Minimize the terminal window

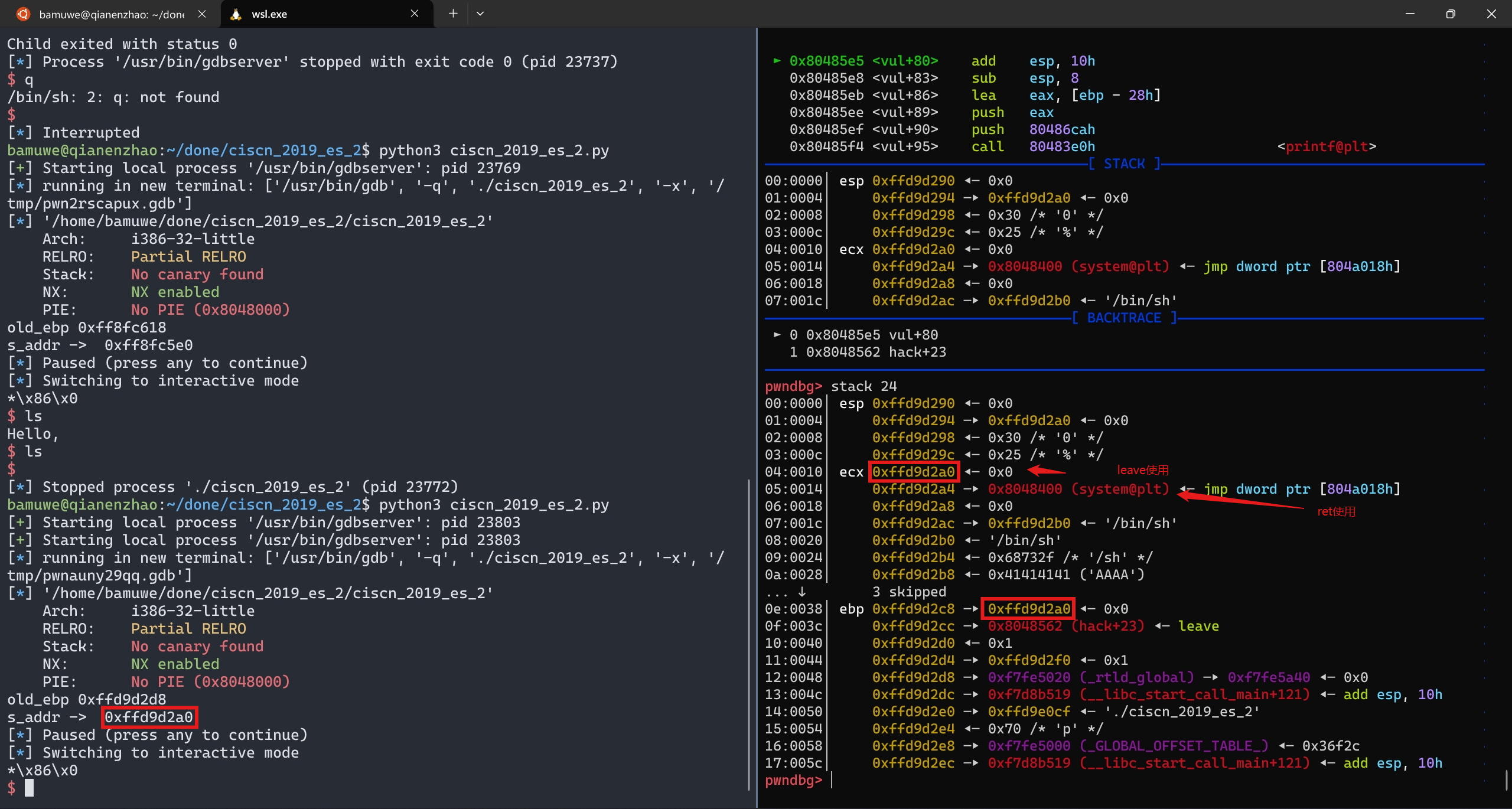click(x=1410, y=14)
